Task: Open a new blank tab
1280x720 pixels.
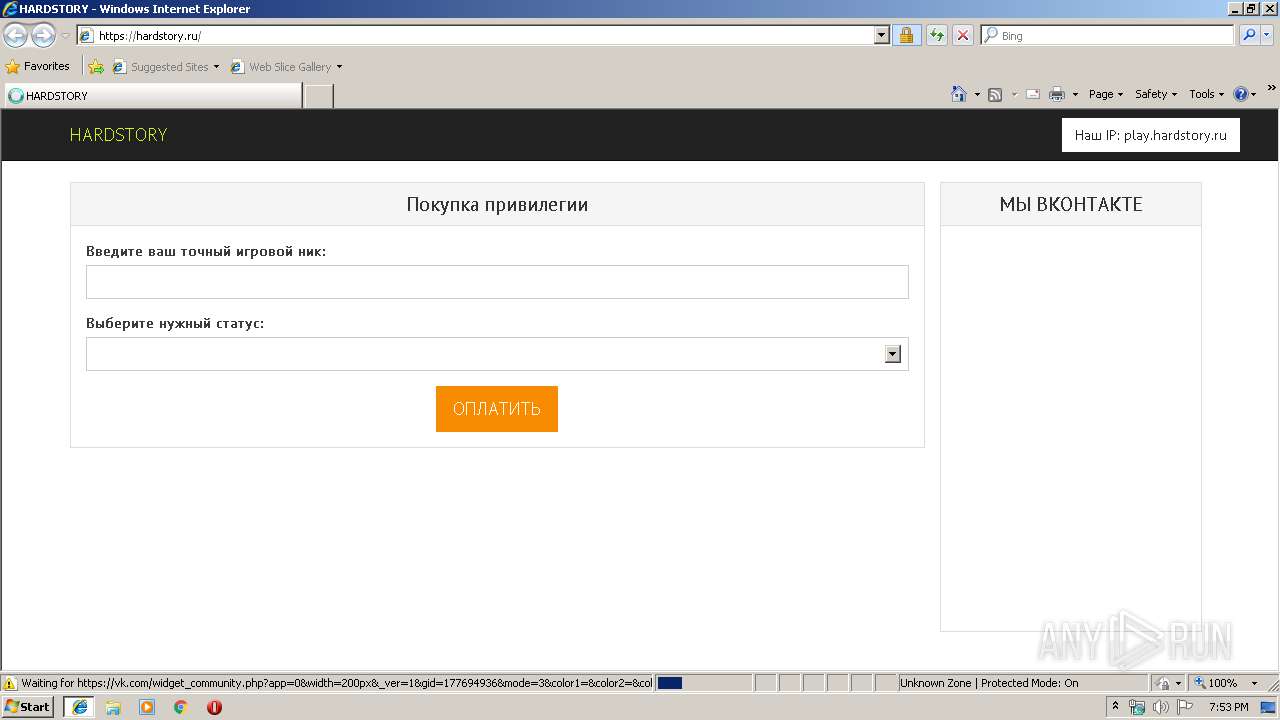Action: (x=318, y=96)
